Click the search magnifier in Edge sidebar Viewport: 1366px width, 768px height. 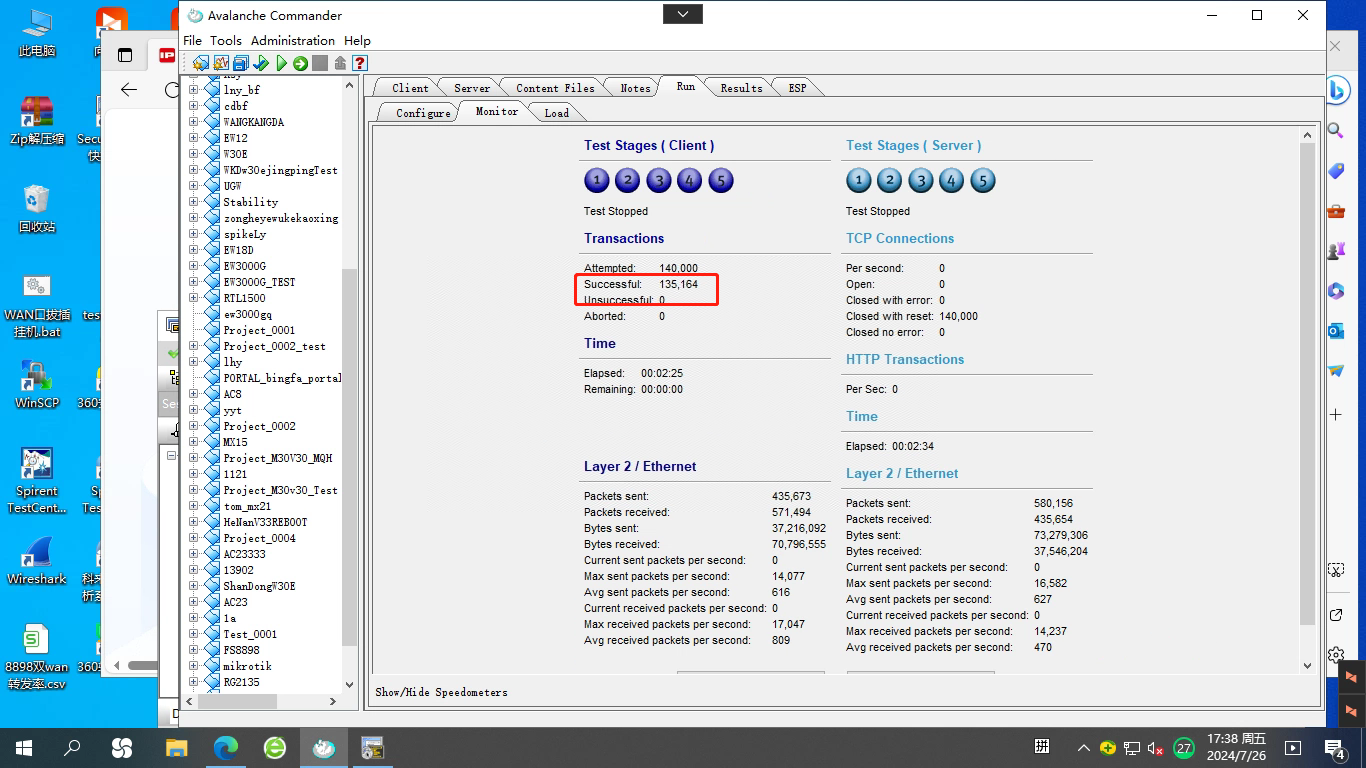(x=1336, y=130)
